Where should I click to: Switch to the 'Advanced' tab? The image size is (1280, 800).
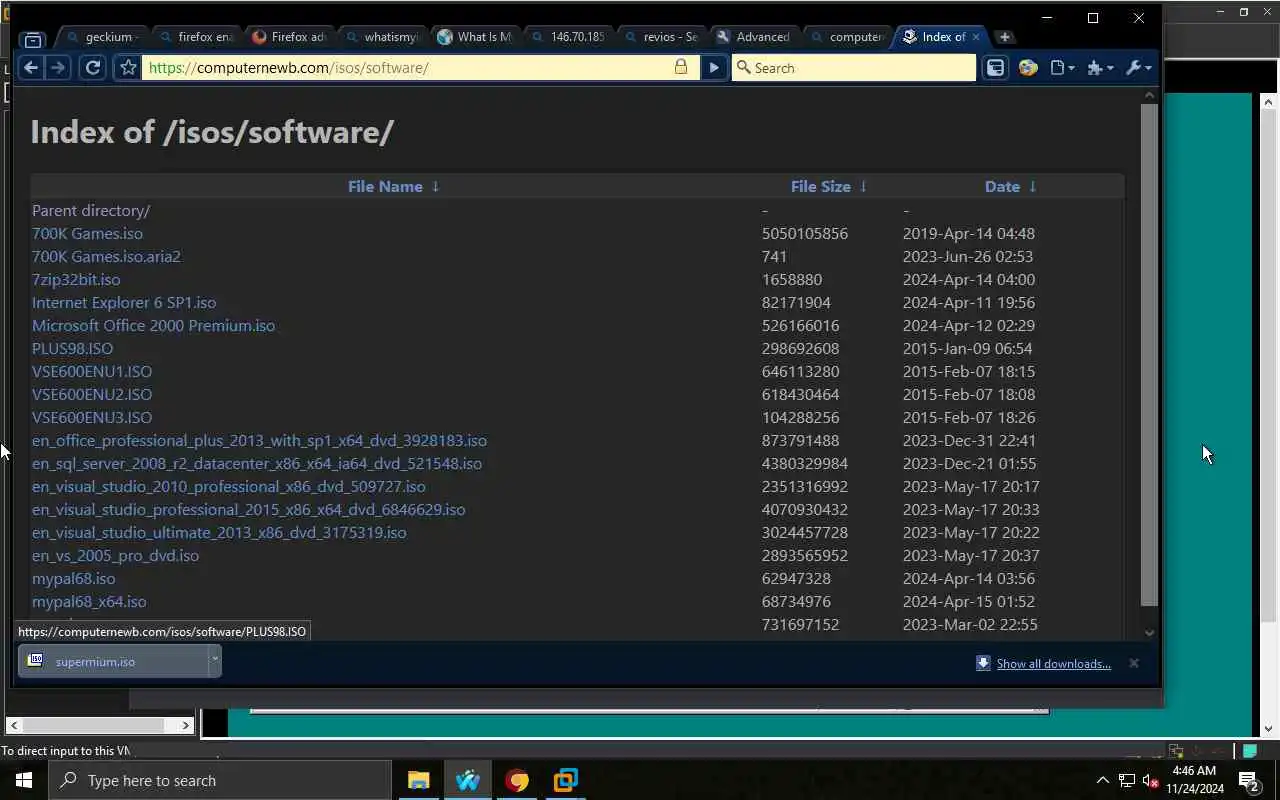[755, 37]
